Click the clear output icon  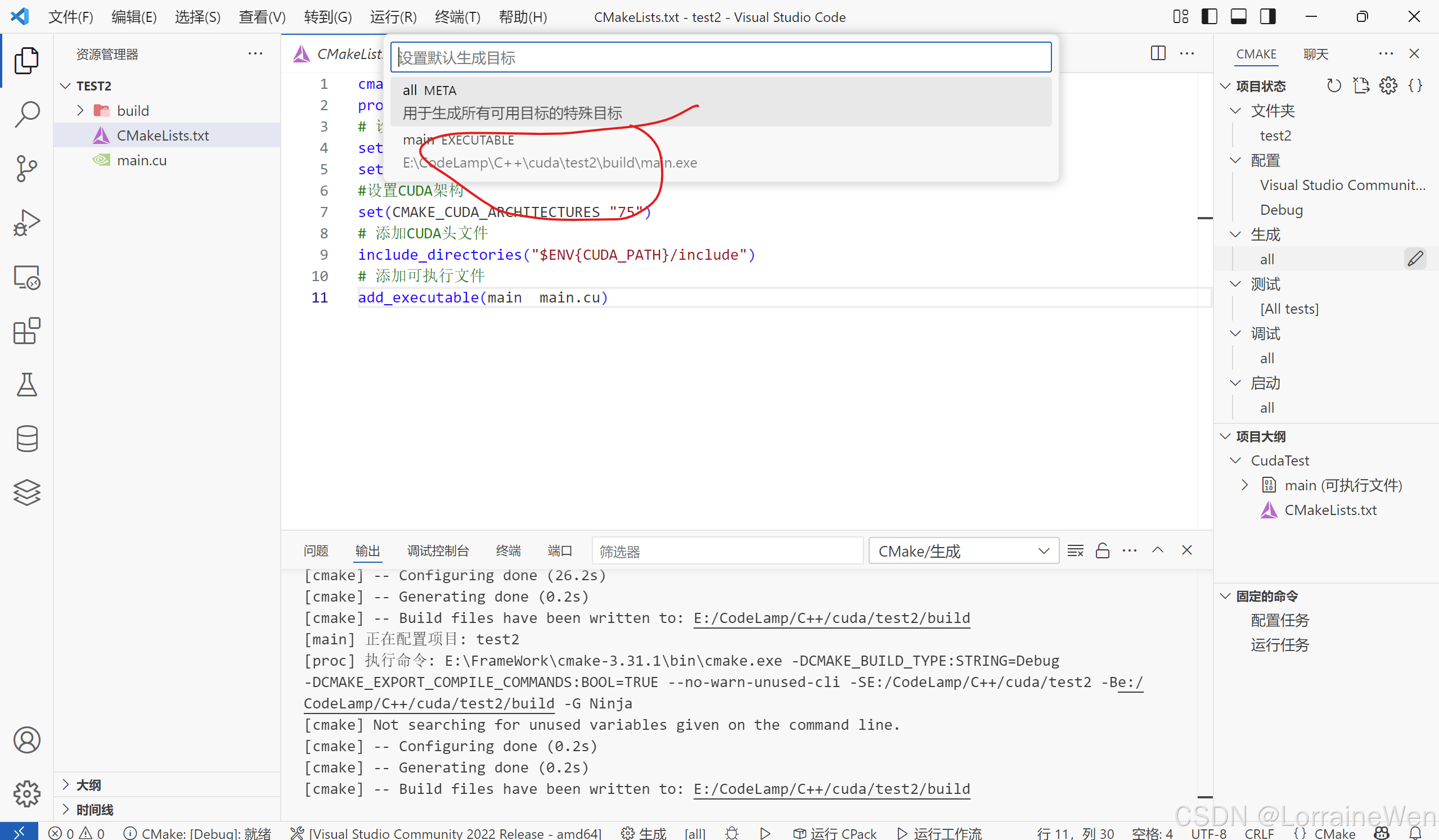tap(1075, 550)
